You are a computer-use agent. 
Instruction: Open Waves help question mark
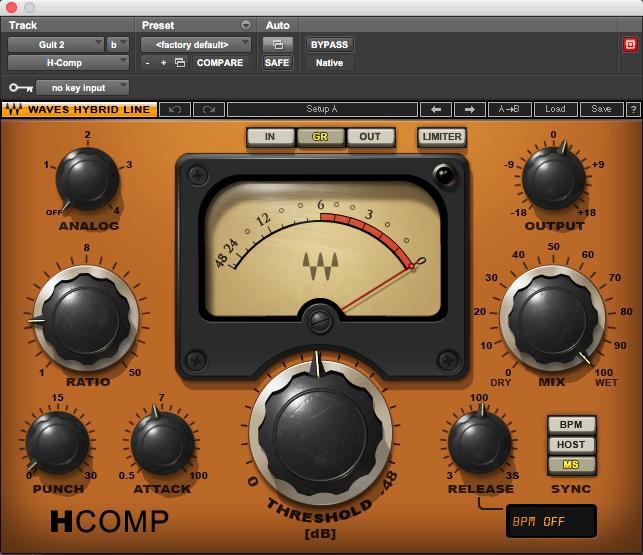point(633,110)
